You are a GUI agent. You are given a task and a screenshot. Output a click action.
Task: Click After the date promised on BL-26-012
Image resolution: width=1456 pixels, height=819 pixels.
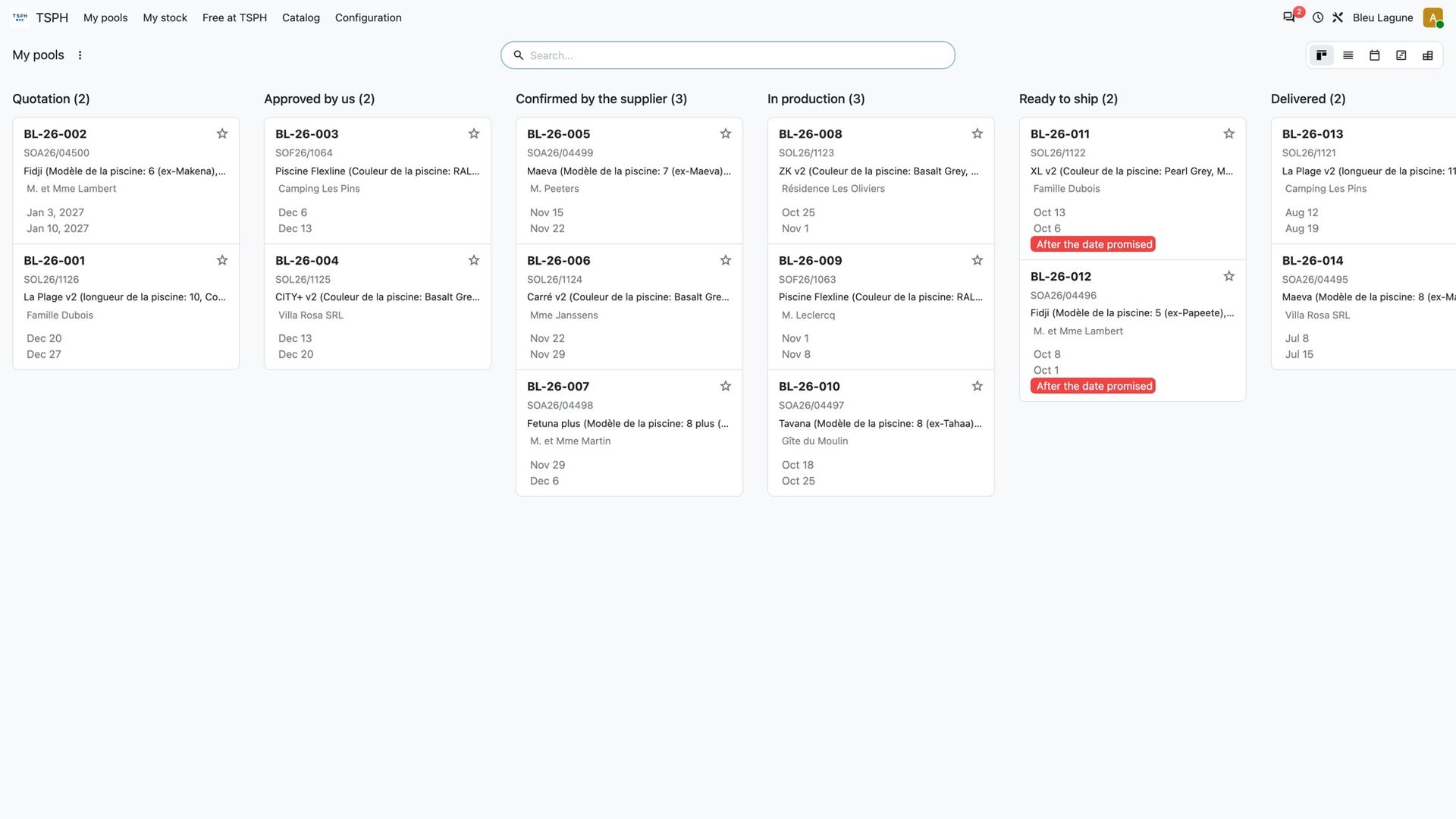click(x=1093, y=386)
